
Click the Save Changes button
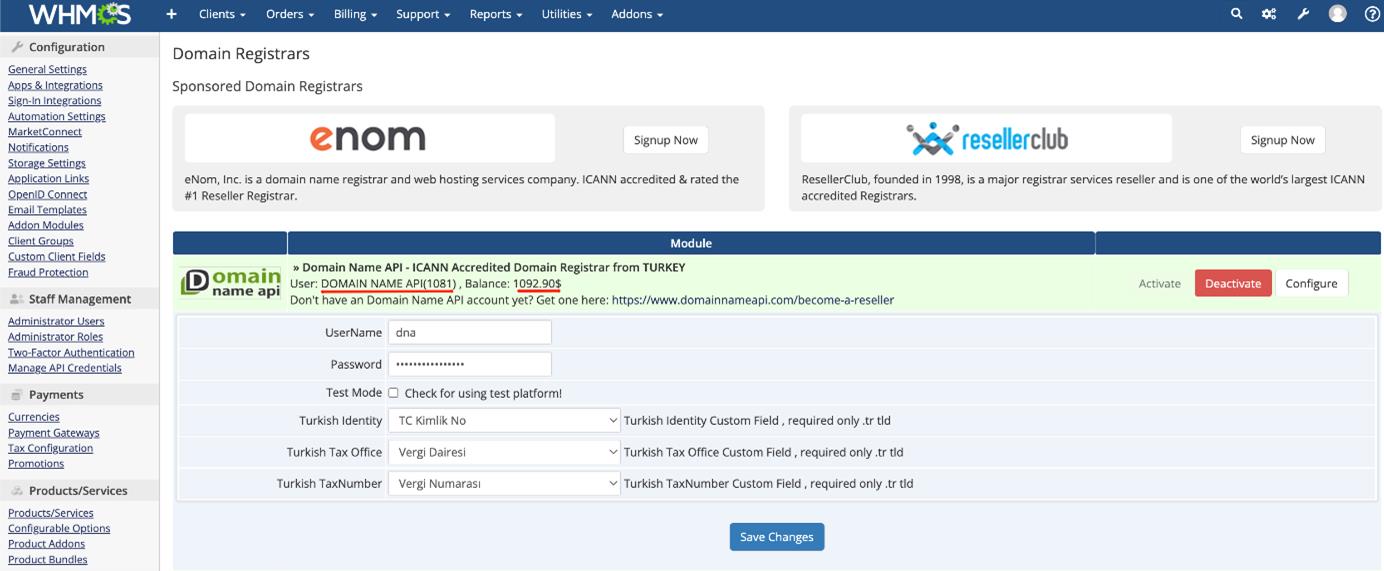pyautogui.click(x=776, y=537)
